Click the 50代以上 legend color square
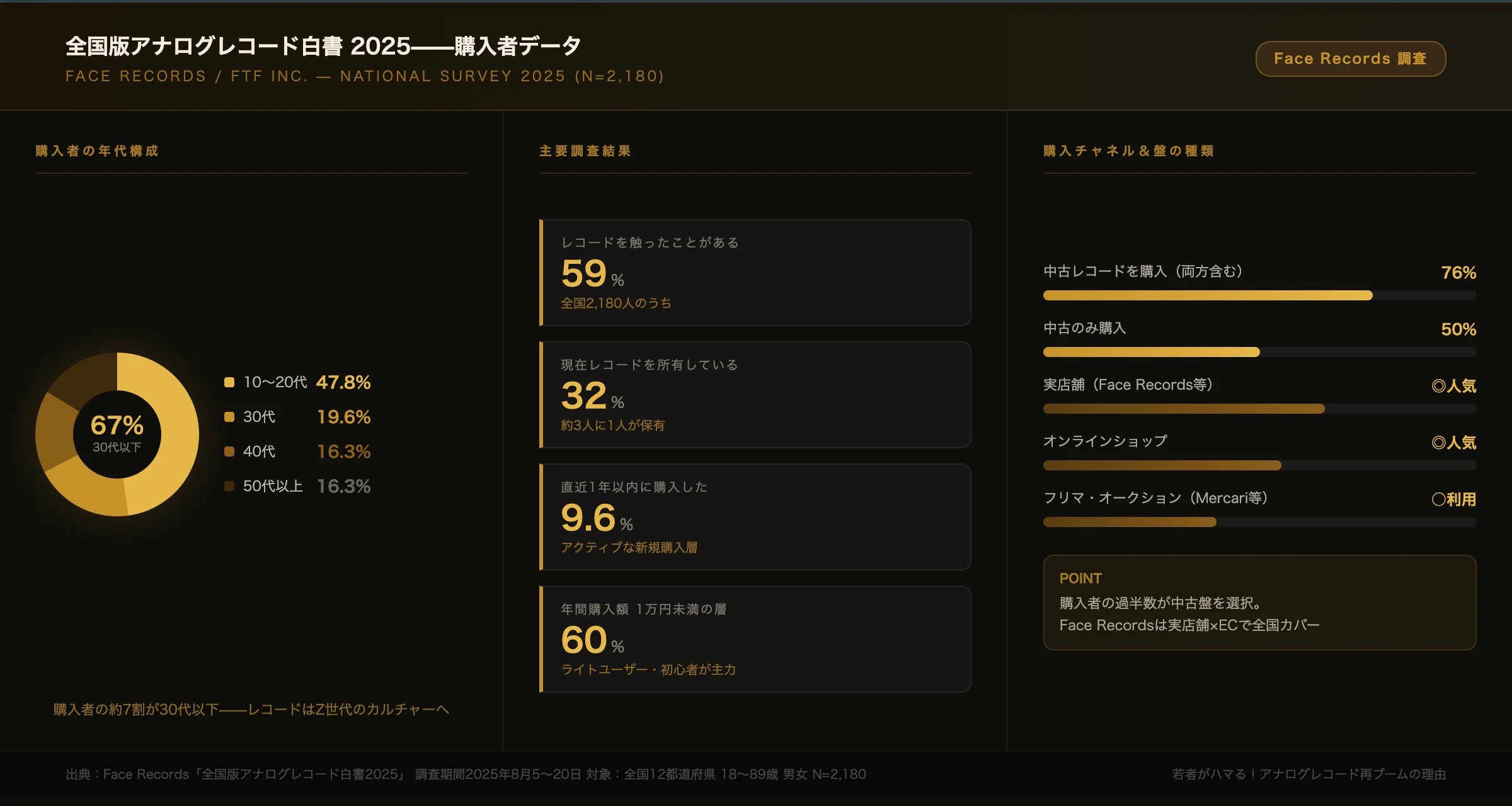1512x806 pixels. (x=229, y=486)
